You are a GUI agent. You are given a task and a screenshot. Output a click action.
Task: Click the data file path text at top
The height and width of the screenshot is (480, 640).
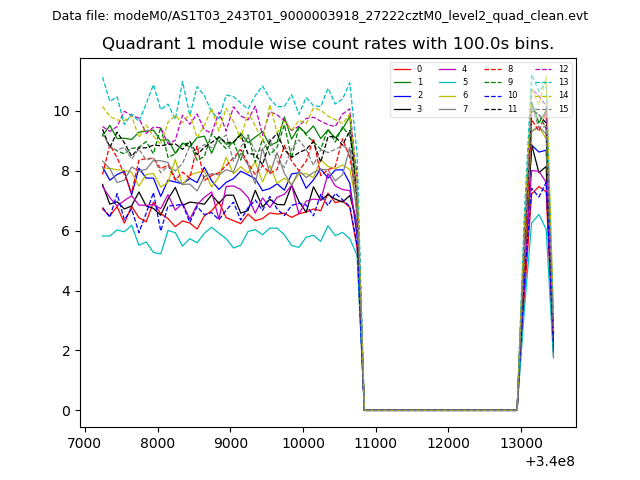tap(320, 16)
